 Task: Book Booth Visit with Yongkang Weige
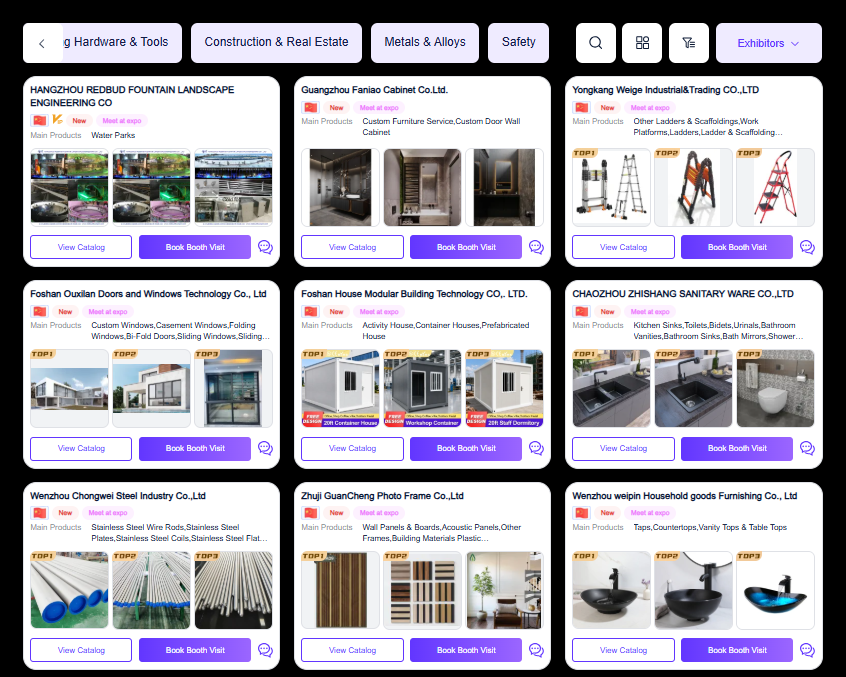[x=737, y=247]
